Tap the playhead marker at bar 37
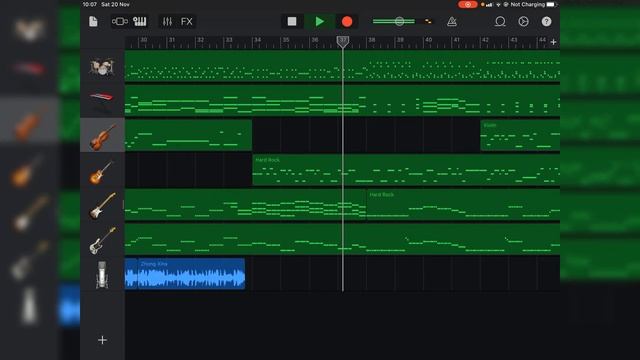Screen dimensions: 640x360 pyautogui.click(x=343, y=41)
